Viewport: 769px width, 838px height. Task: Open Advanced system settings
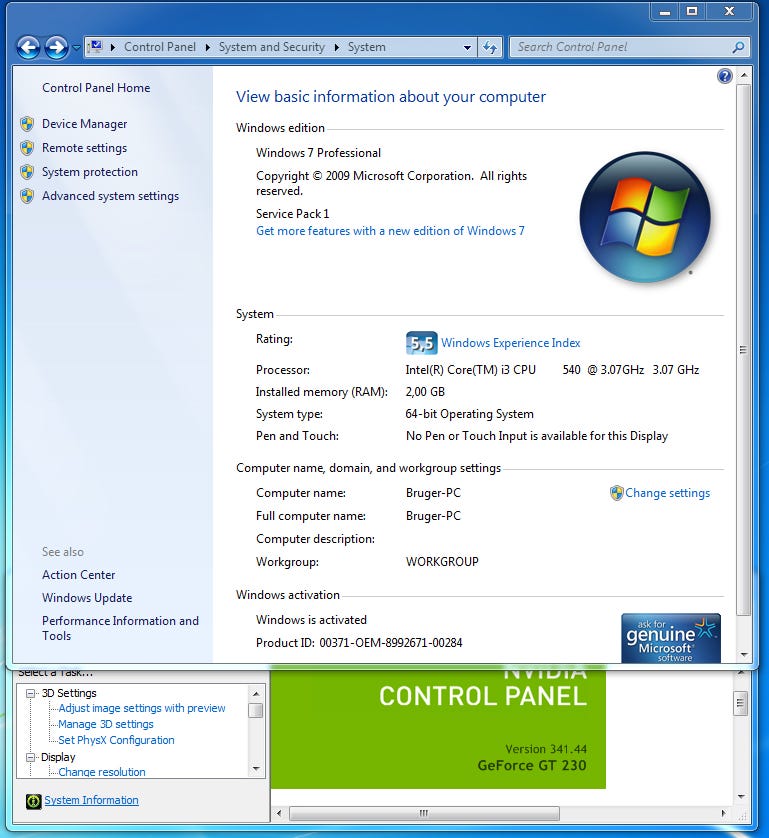coord(111,196)
